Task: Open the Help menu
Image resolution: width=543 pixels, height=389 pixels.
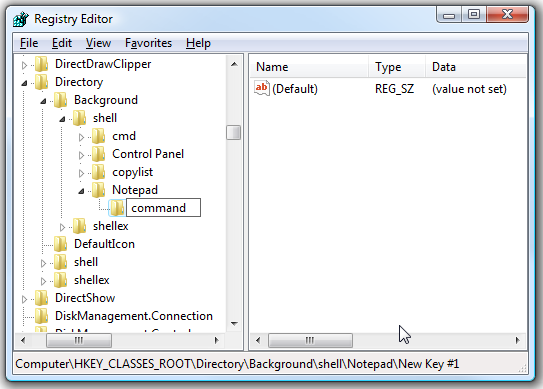Action: click(x=198, y=43)
